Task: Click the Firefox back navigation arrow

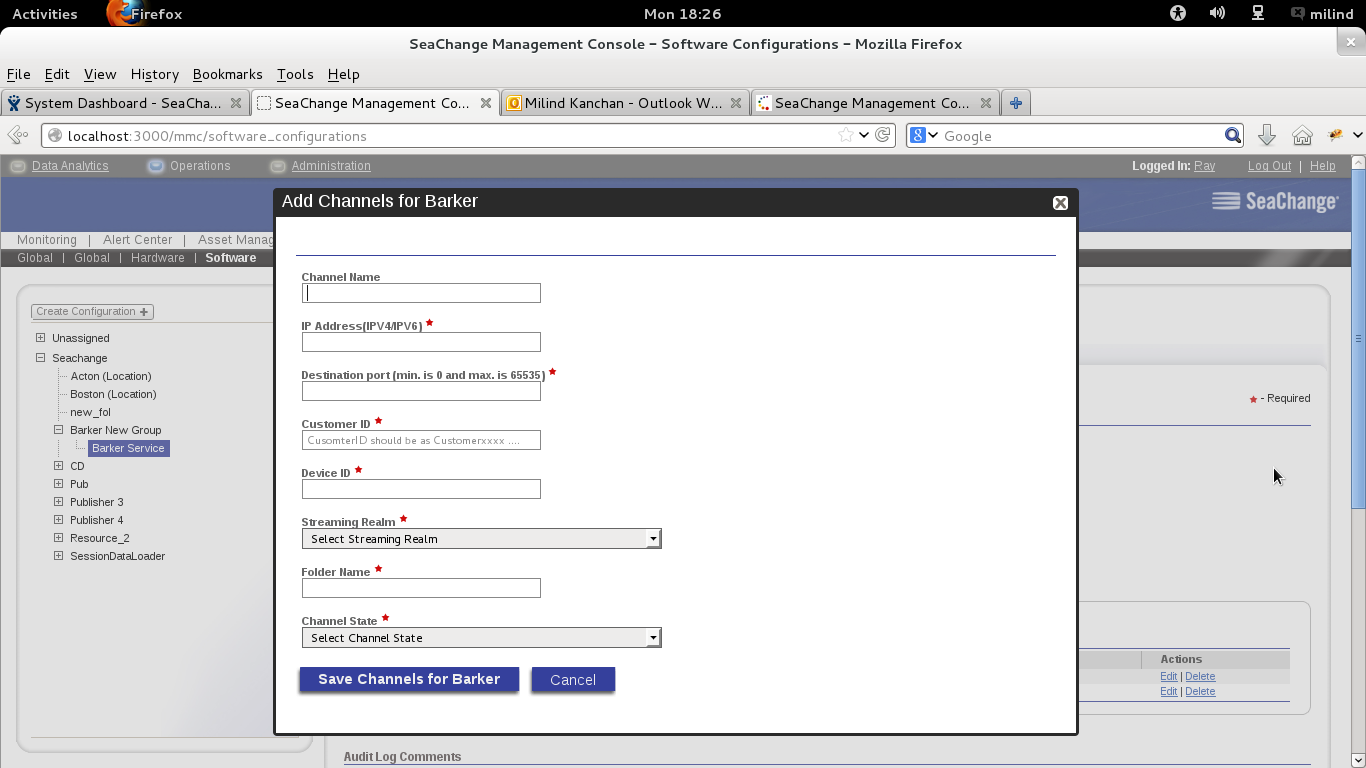Action: click(17, 135)
